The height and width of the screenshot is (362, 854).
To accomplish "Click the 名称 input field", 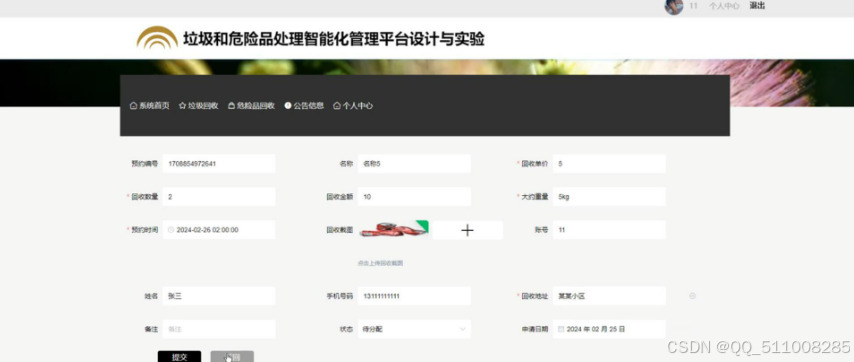I will tap(414, 164).
